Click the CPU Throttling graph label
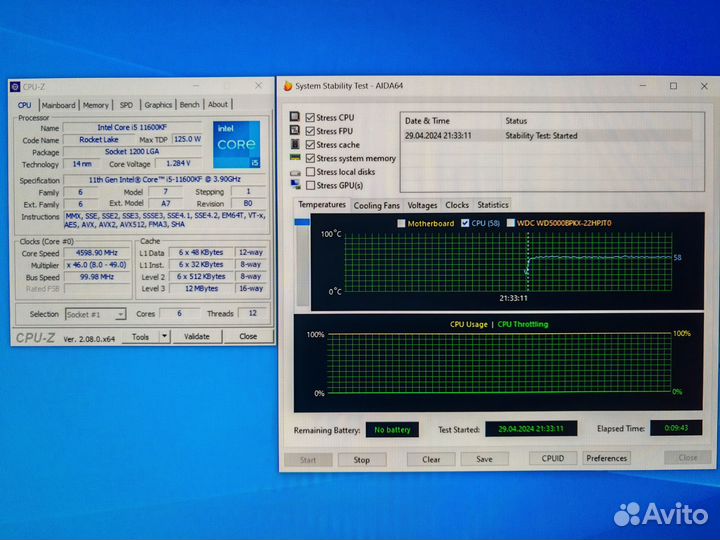 point(523,324)
